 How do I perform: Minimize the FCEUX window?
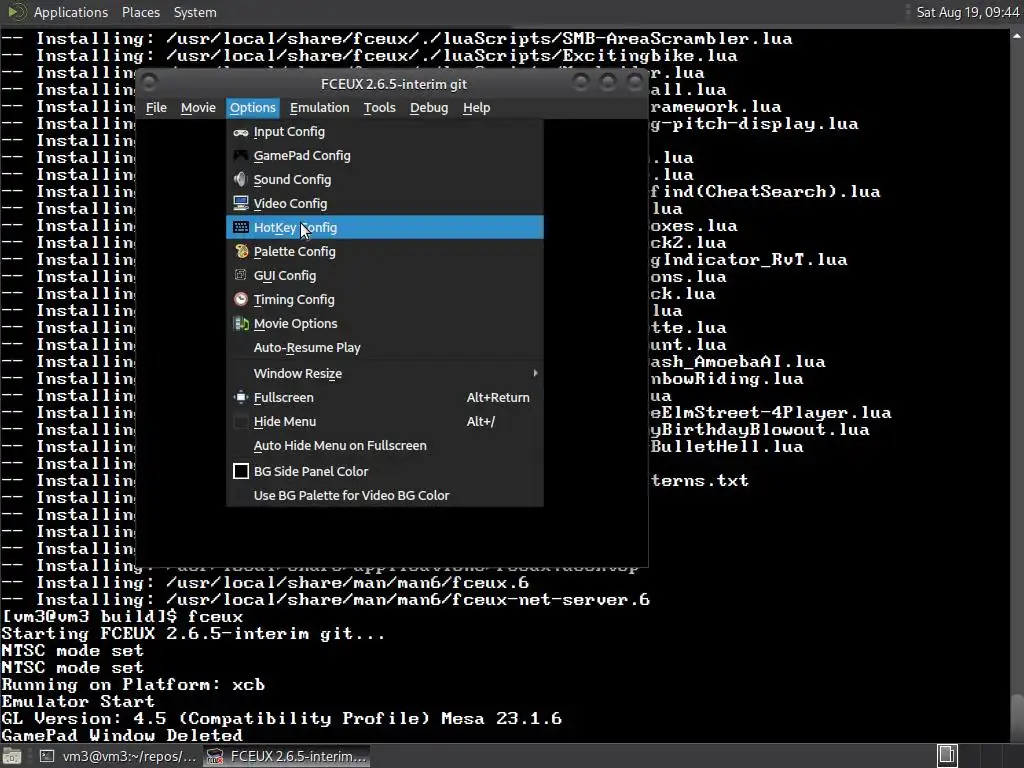[x=580, y=82]
